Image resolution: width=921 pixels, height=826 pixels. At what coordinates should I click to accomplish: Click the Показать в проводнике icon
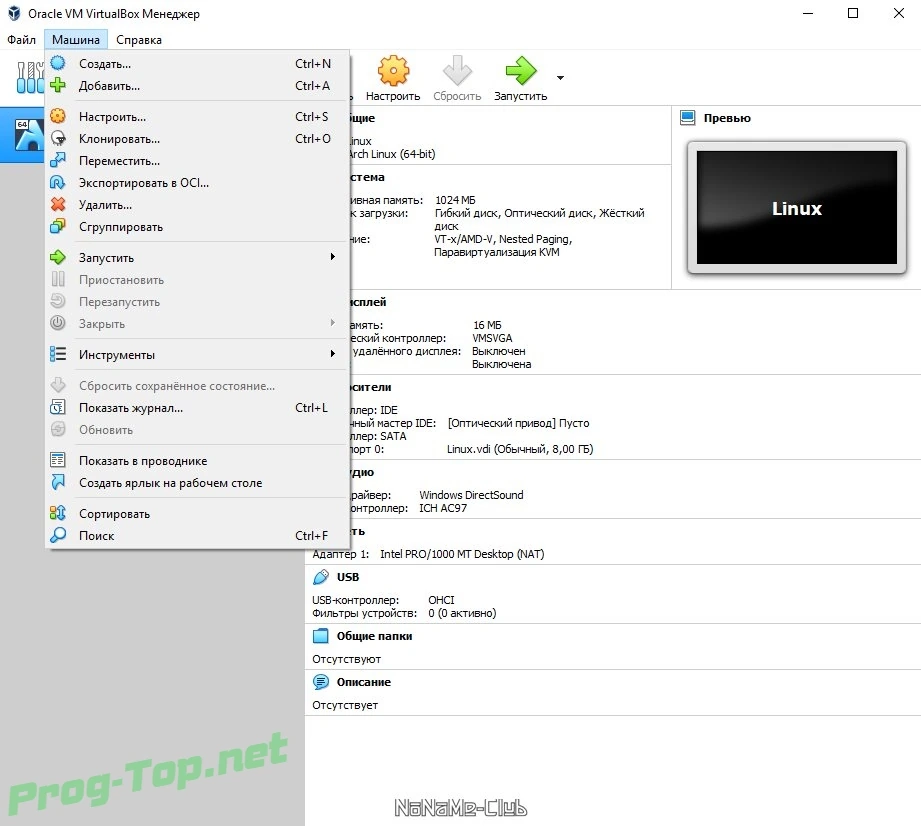pos(58,460)
